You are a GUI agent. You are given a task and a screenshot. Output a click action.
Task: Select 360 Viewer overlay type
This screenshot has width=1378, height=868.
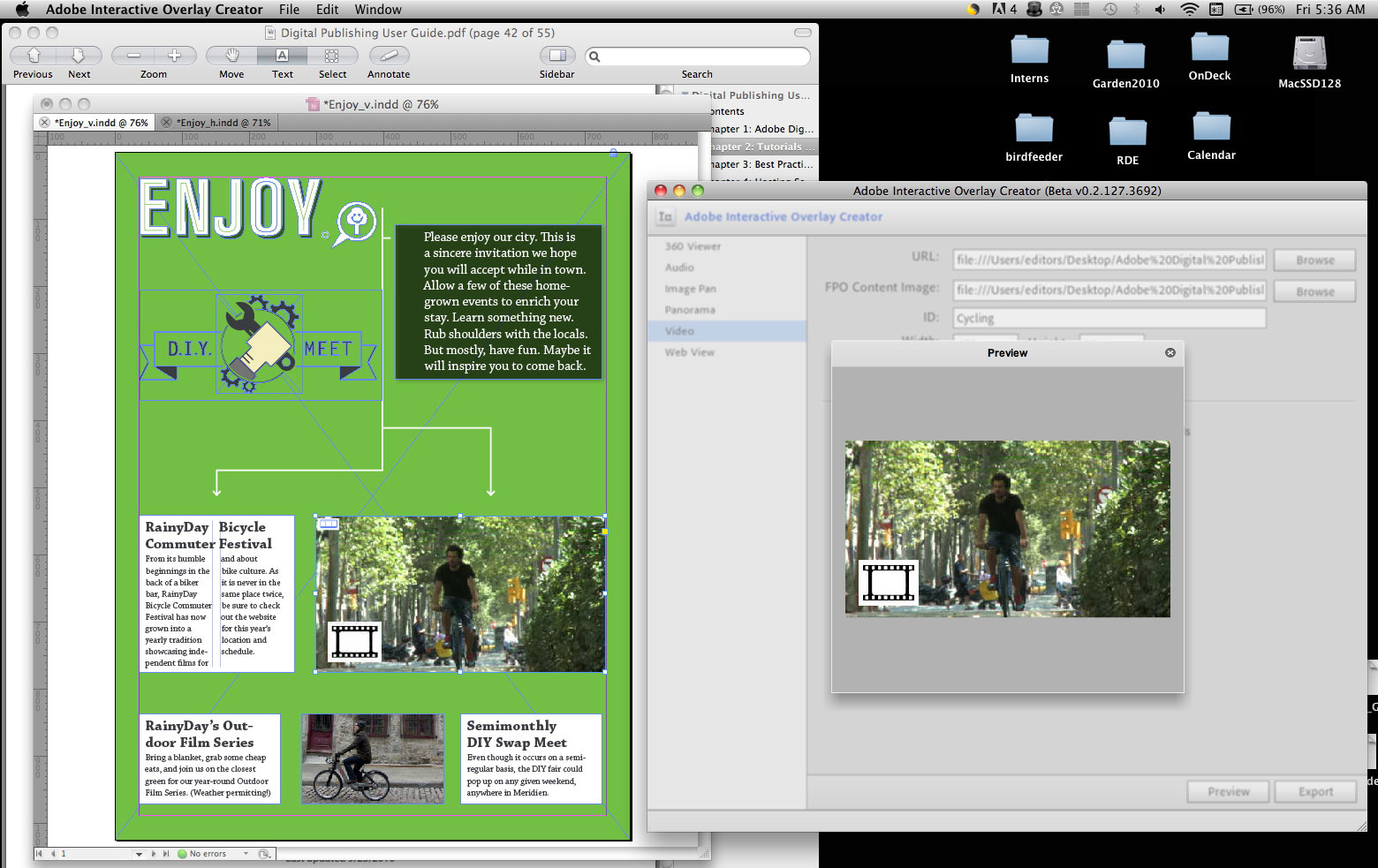pos(693,246)
